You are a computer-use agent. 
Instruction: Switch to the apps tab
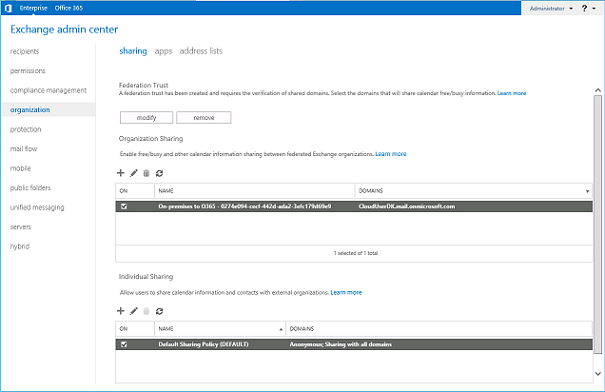163,51
